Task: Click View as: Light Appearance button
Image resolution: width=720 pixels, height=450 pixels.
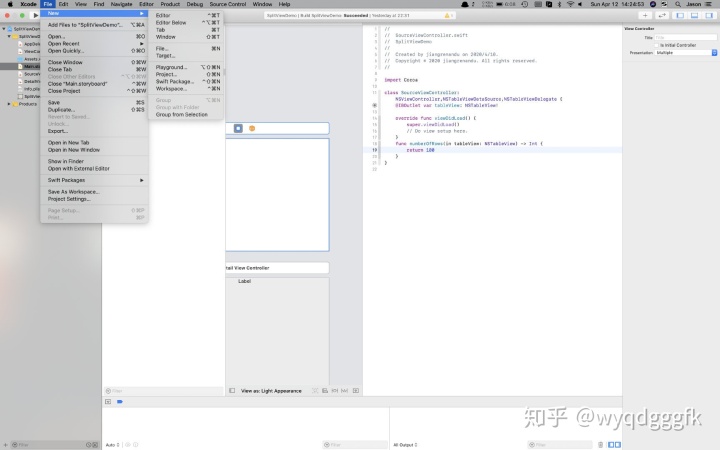Action: [x=271, y=391]
